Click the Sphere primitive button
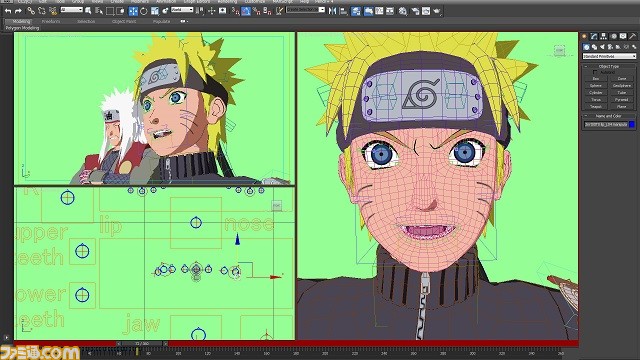640x360 pixels. (x=596, y=85)
